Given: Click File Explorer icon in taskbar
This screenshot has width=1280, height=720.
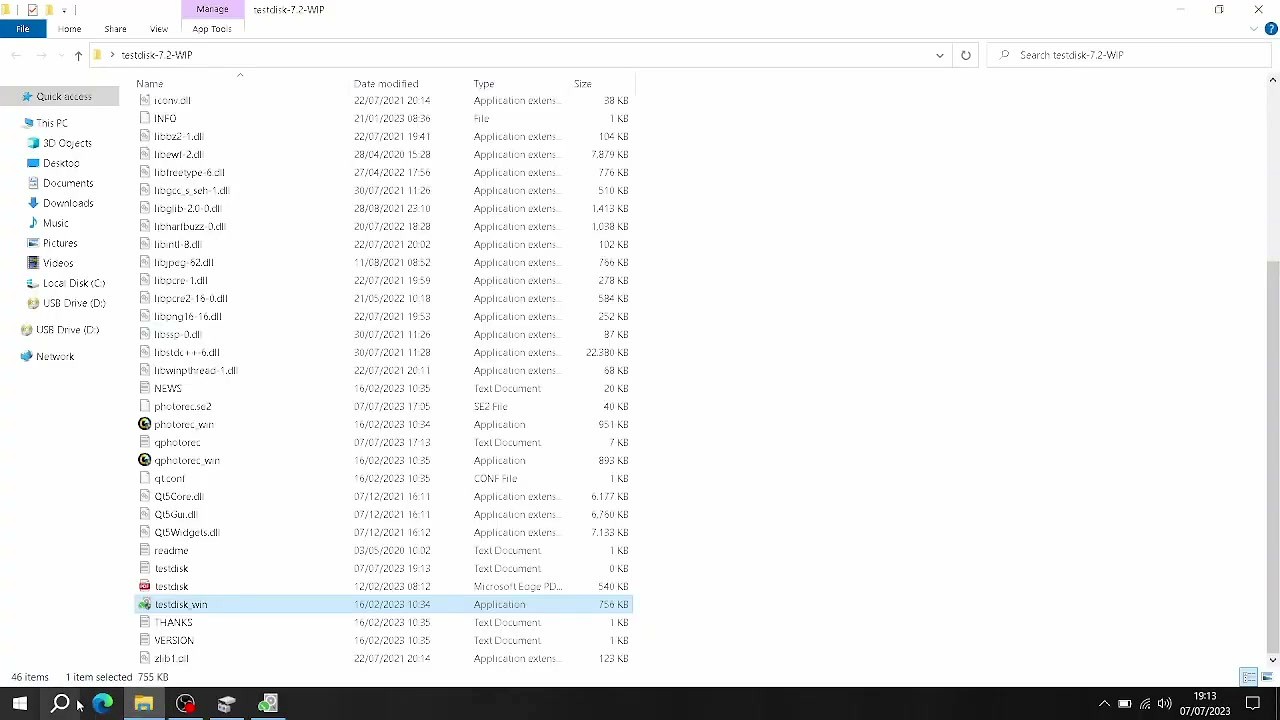Looking at the screenshot, I should [x=144, y=704].
